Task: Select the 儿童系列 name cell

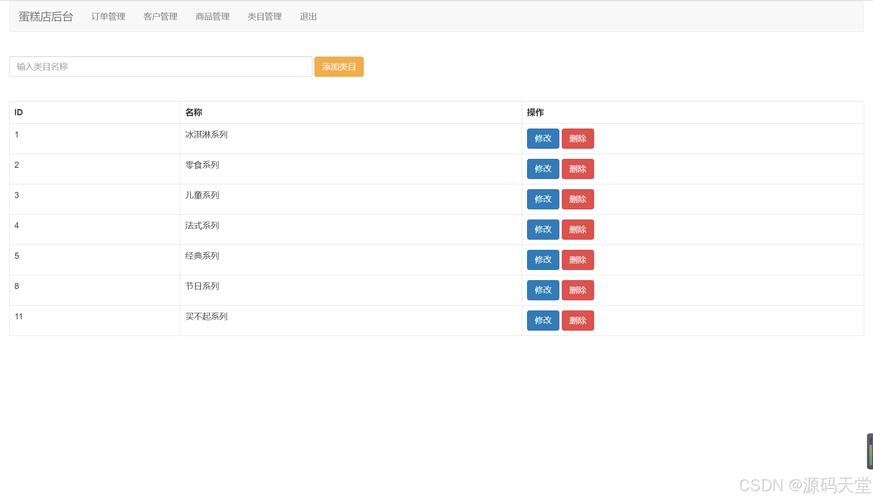Action: coord(351,199)
